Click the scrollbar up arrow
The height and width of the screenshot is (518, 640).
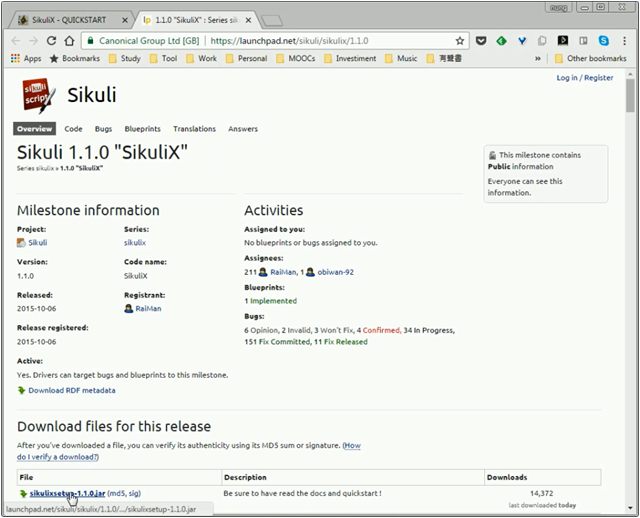click(x=631, y=74)
